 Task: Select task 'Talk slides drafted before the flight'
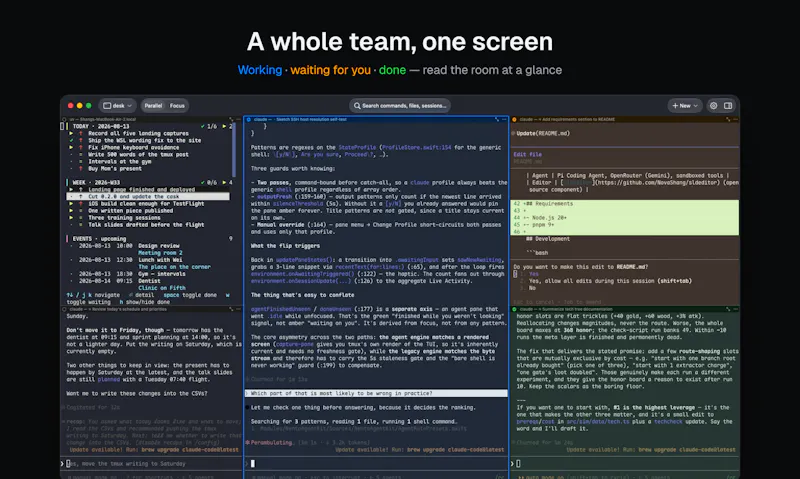click(146, 224)
